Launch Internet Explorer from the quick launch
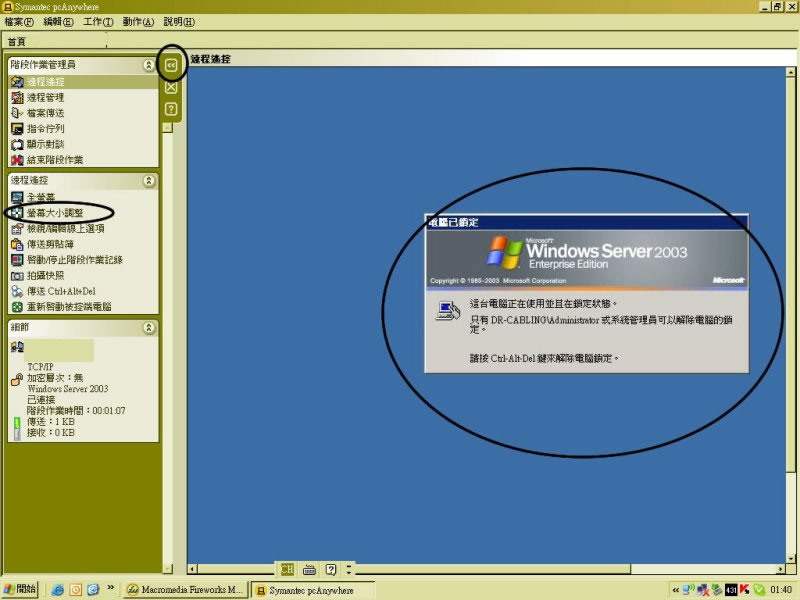 click(x=58, y=590)
